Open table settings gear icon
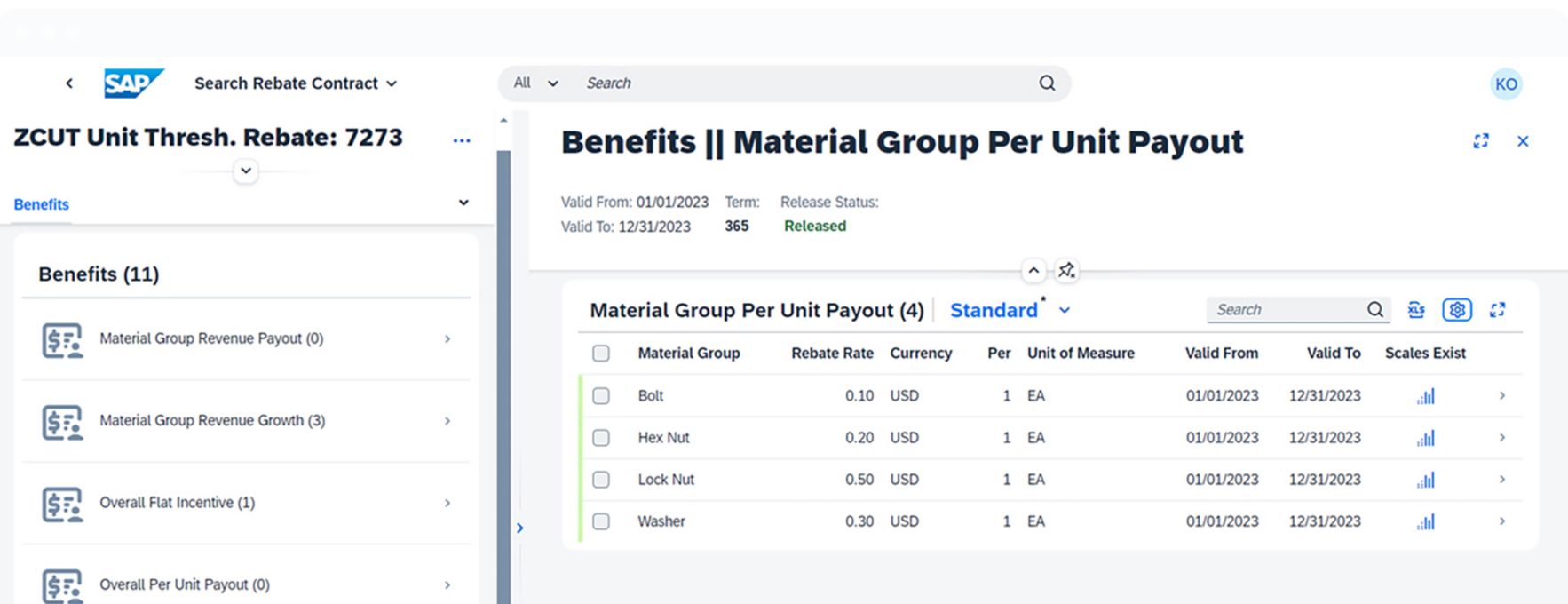This screenshot has width=1568, height=604. point(1456,310)
